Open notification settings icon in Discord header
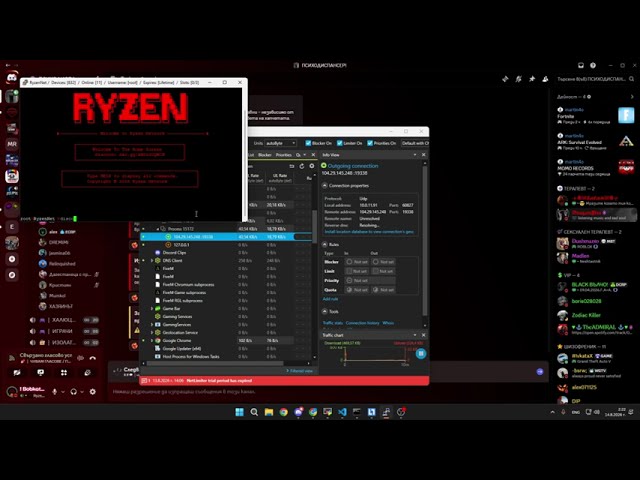Screen dimensions: 640x480 [518, 79]
